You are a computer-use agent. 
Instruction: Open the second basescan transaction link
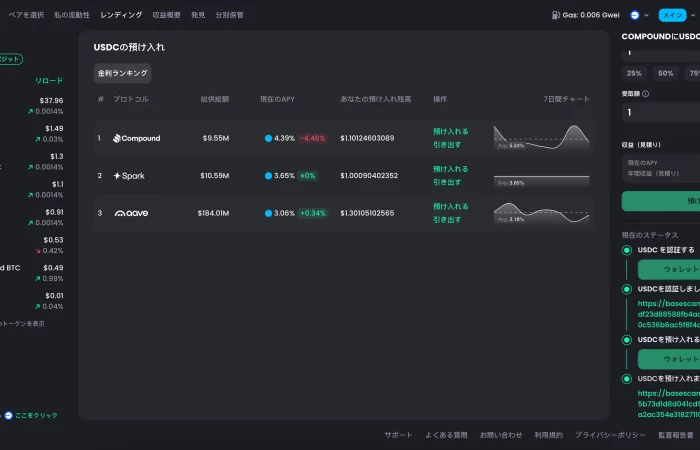(669, 404)
